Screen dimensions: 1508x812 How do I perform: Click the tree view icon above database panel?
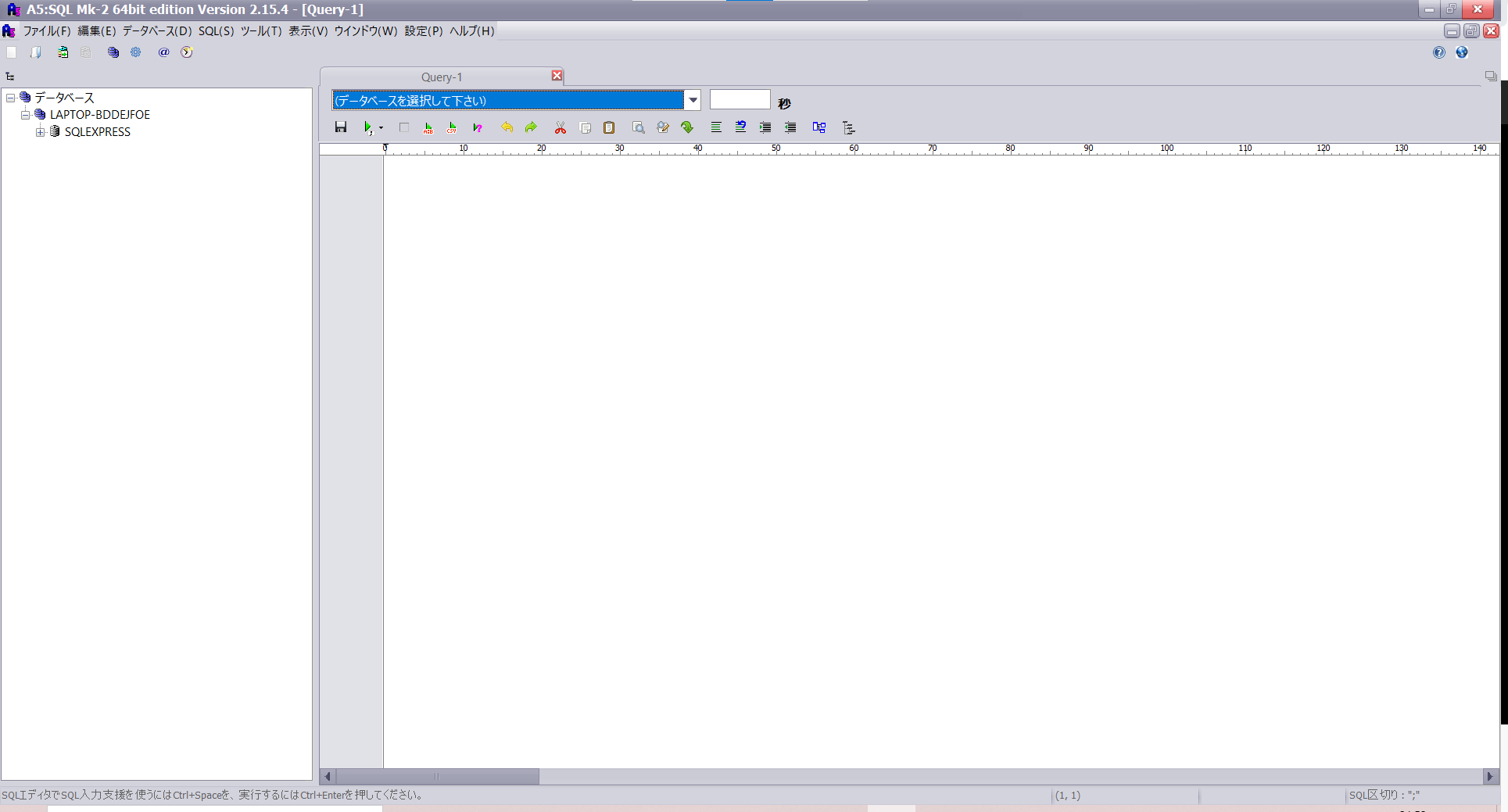coord(10,77)
